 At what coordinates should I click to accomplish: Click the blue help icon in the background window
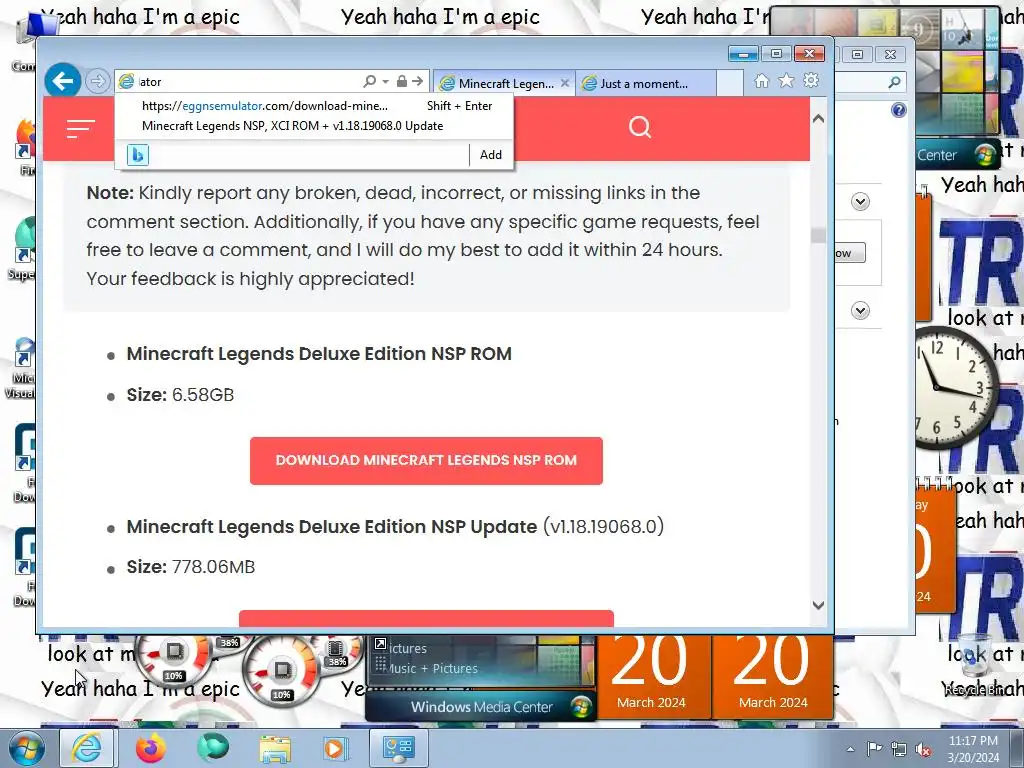(x=899, y=110)
